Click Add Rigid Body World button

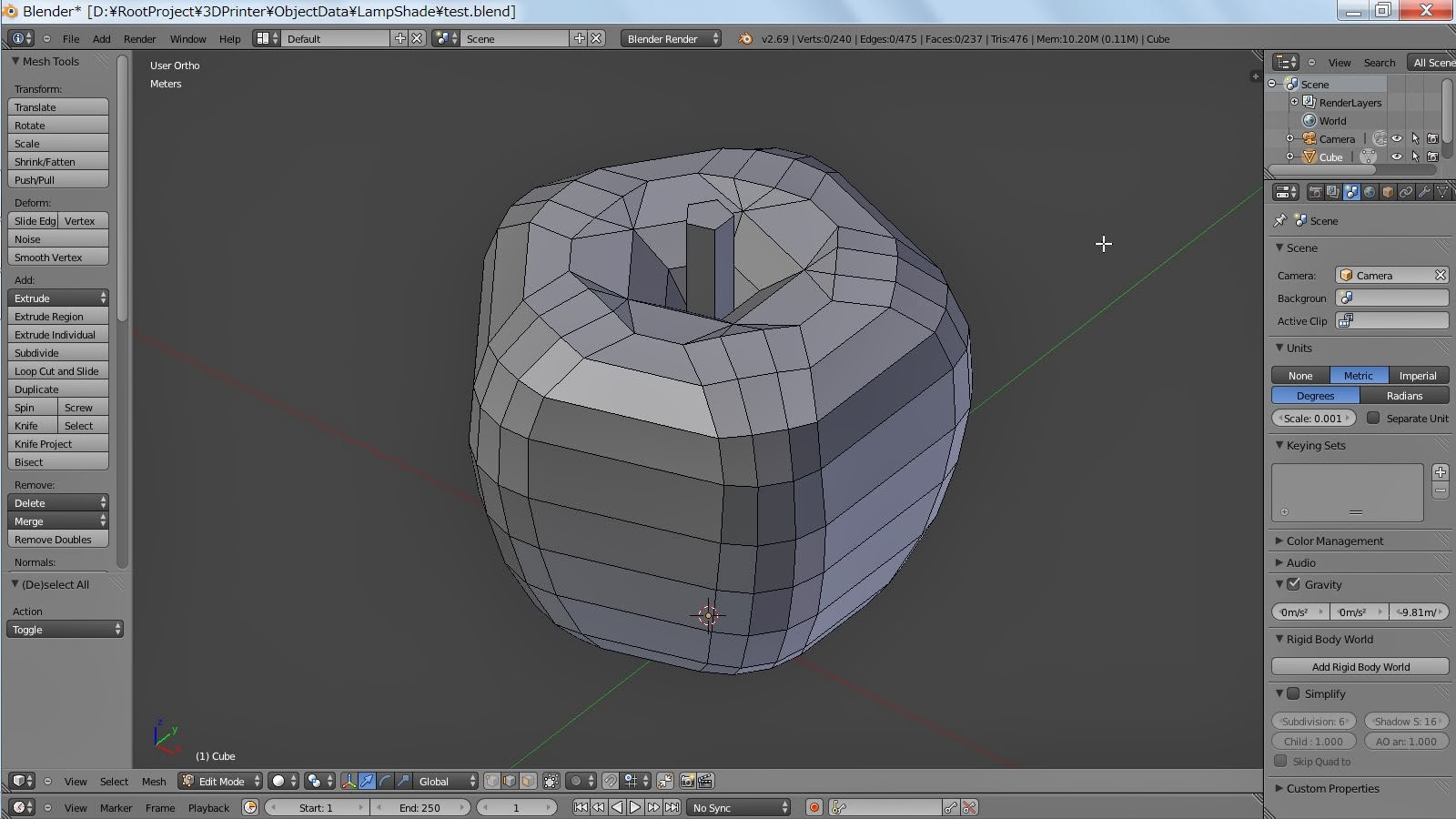[x=1360, y=667]
